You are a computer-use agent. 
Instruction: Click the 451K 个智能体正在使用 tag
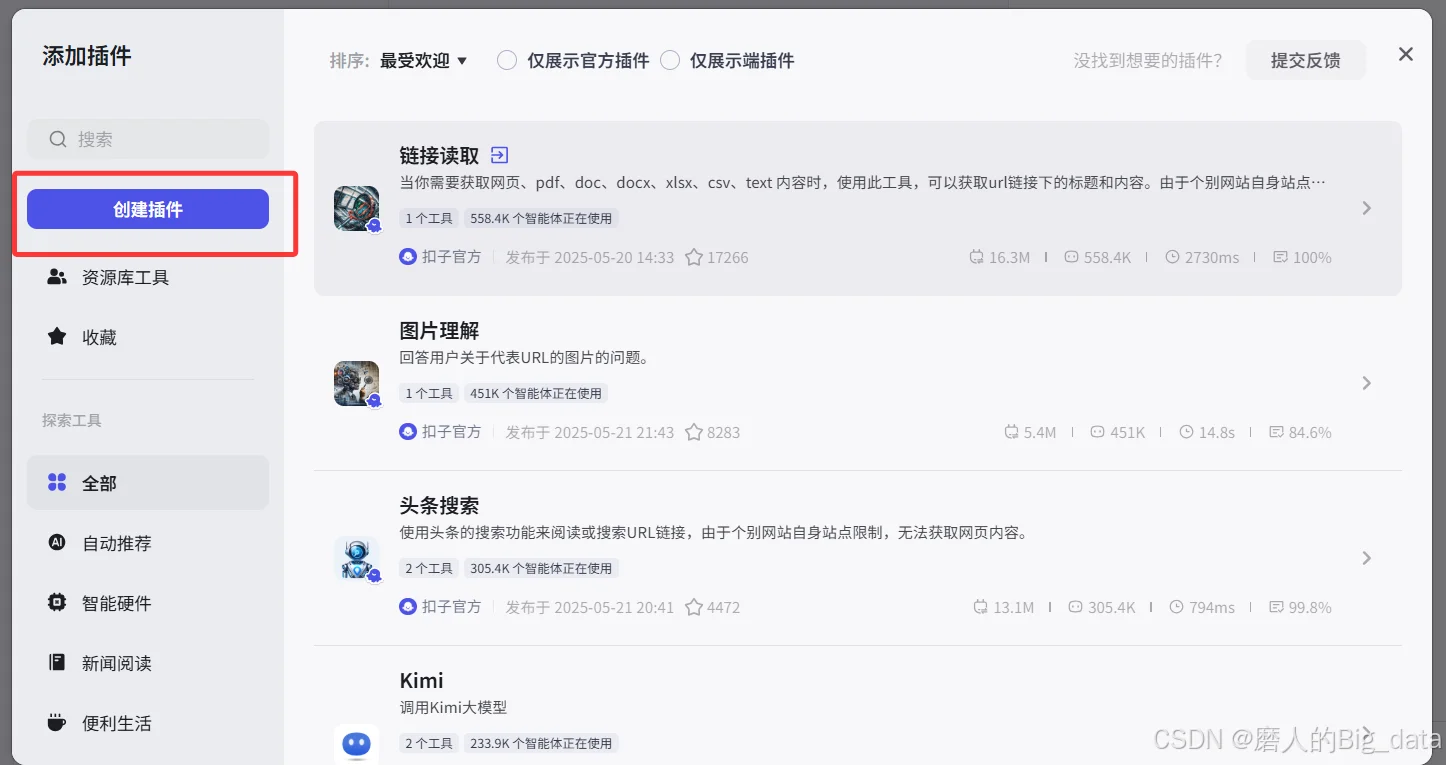click(536, 393)
